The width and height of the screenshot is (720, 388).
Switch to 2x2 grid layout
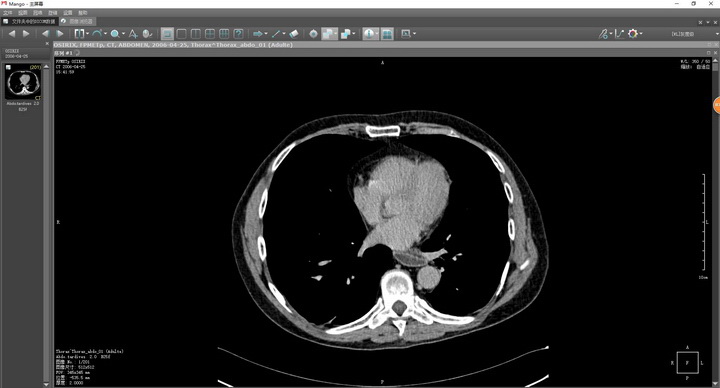(x=210, y=34)
